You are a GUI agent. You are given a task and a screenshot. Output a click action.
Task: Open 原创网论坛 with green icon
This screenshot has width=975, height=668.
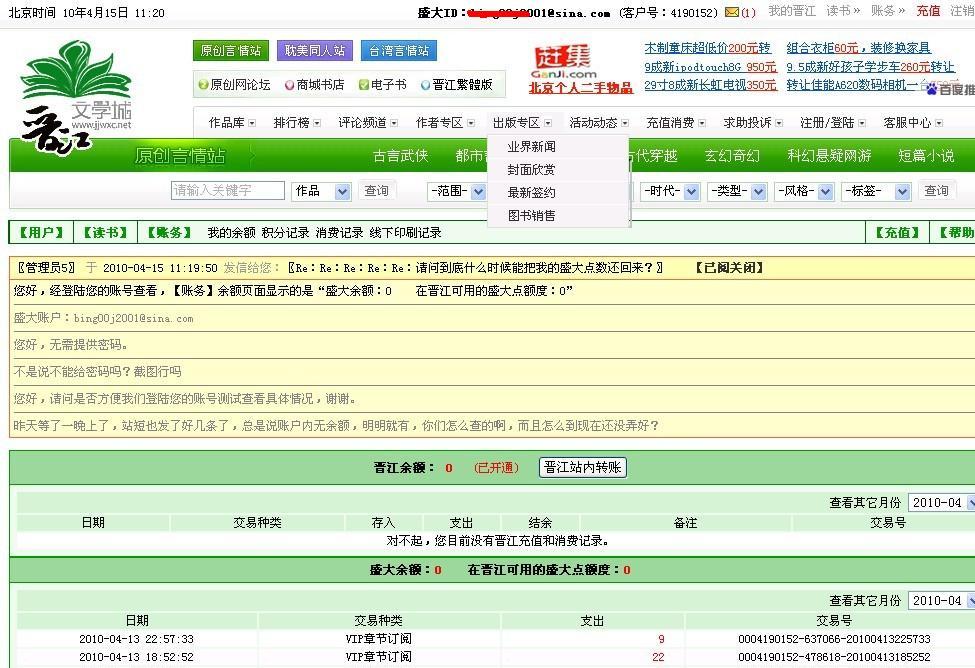point(234,85)
